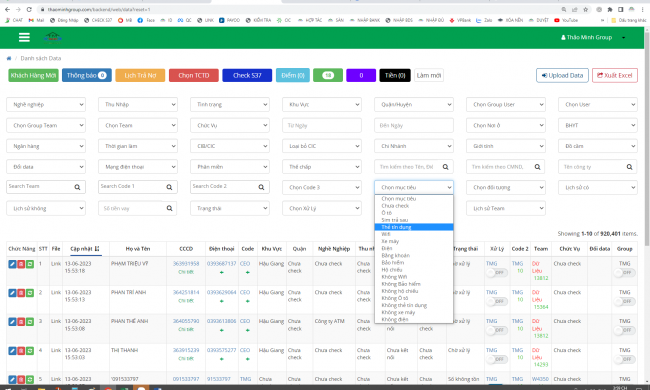This screenshot has width=650, height=390.
Task: Click the Làm mới button
Action: click(429, 75)
